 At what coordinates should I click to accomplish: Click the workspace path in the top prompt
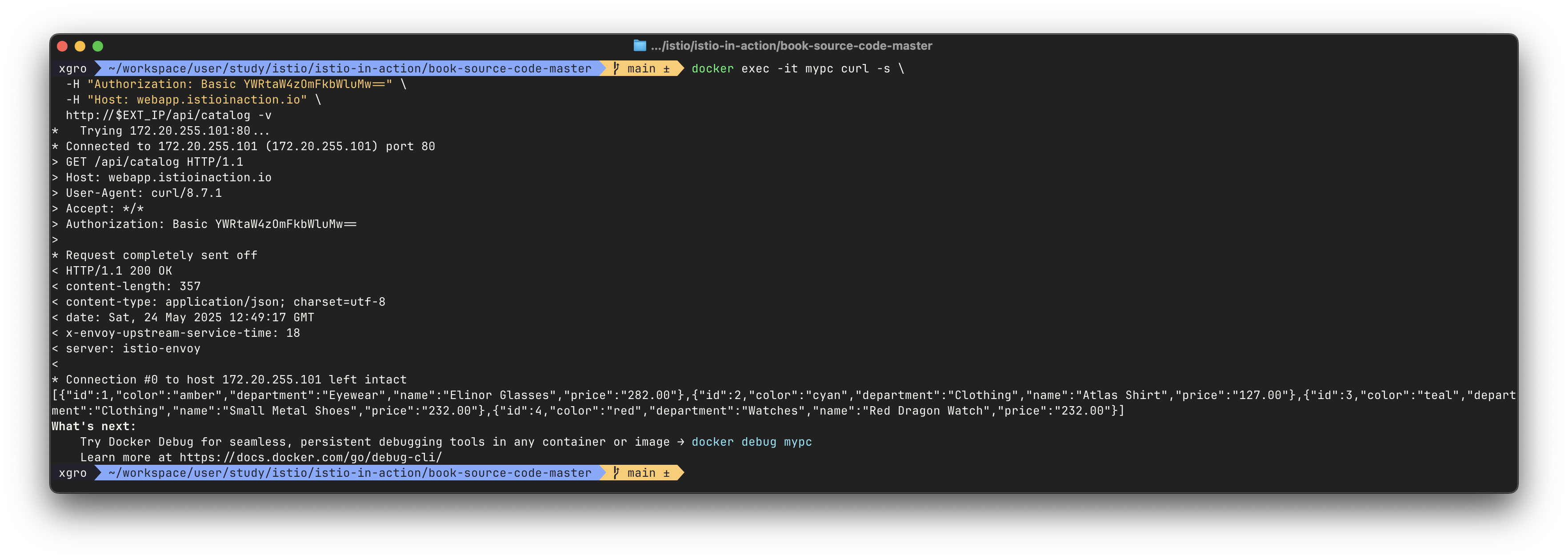(350, 68)
